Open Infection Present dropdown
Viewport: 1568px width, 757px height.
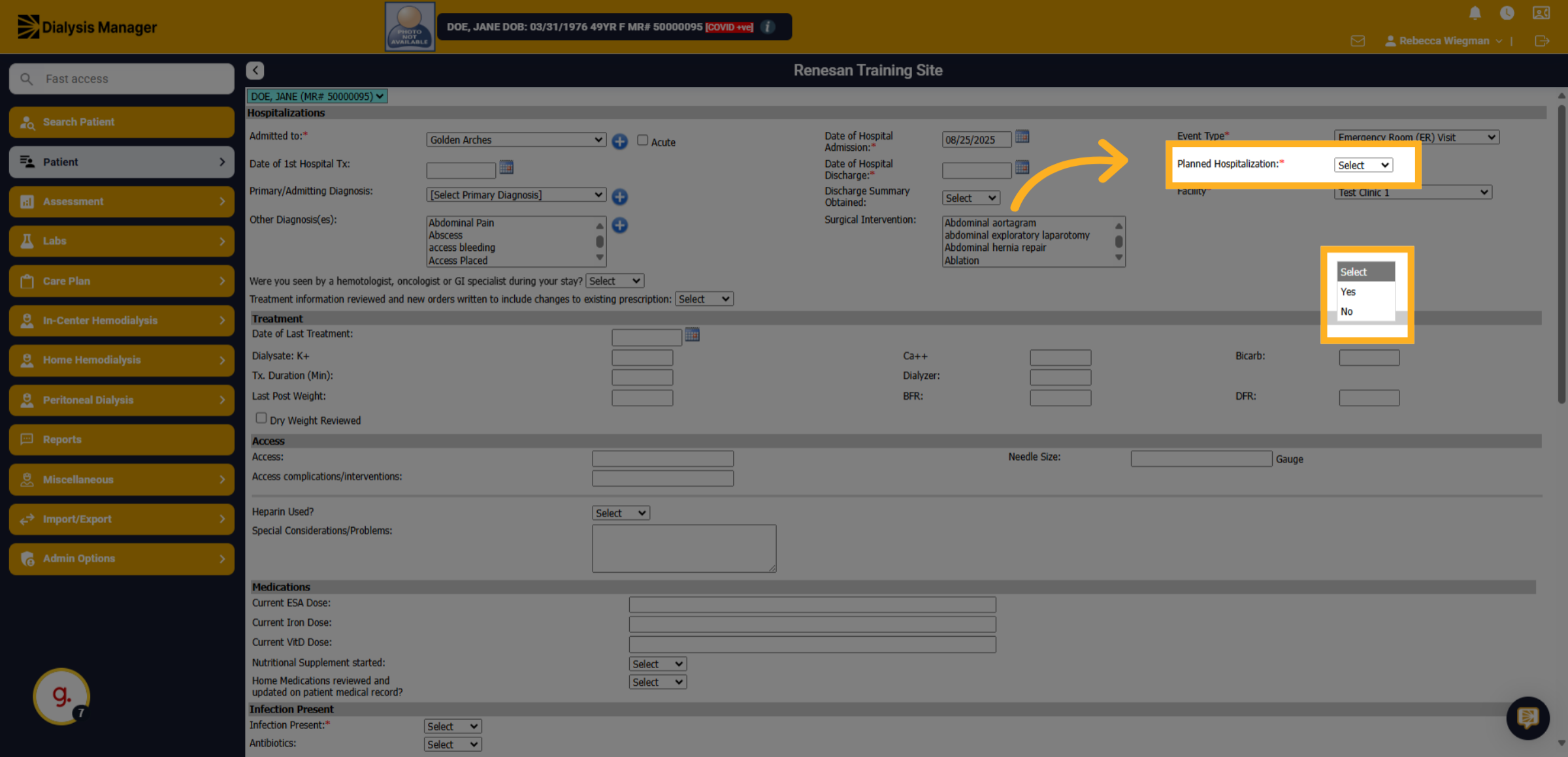point(453,726)
